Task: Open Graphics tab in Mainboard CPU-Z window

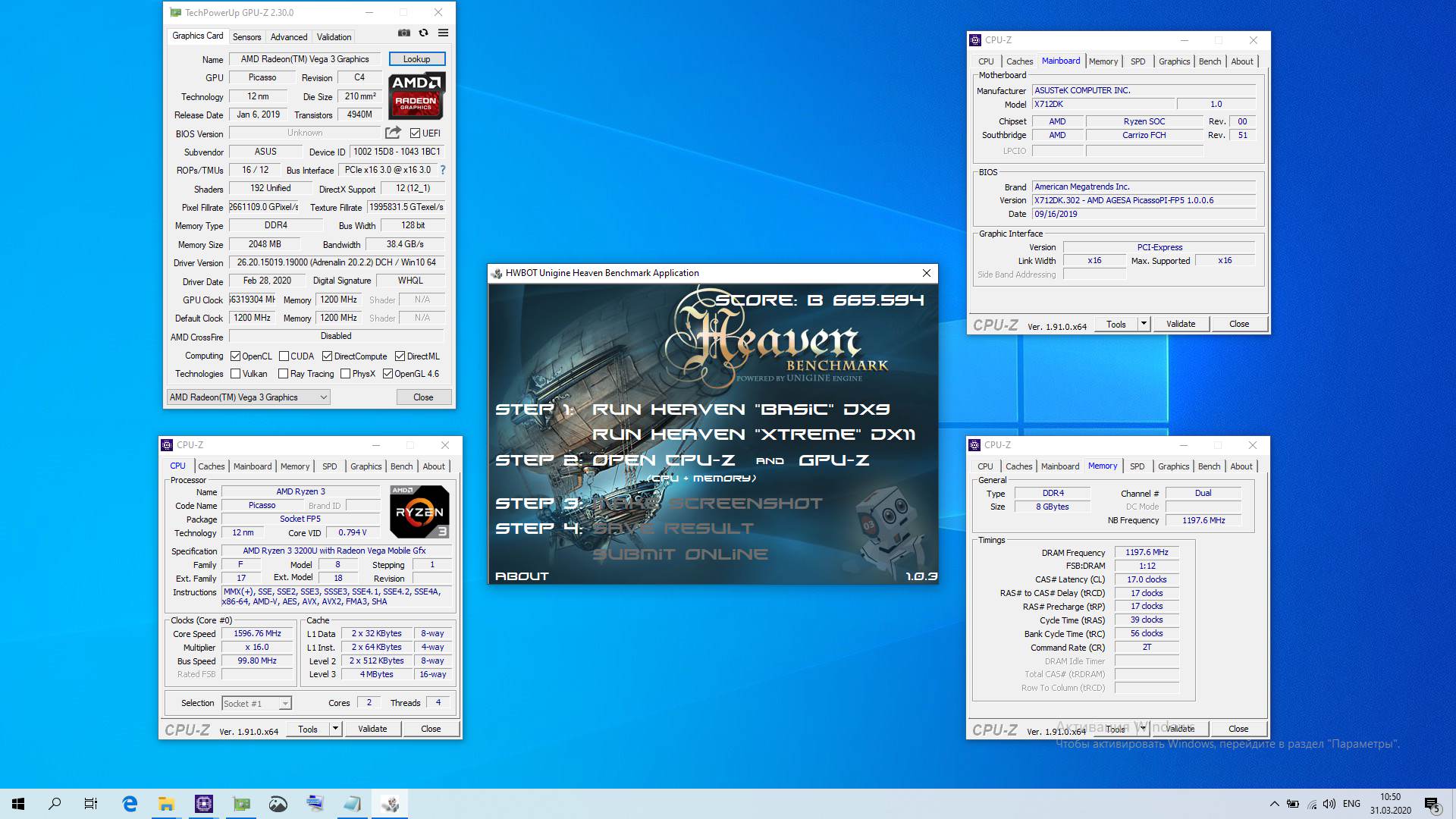Action: [x=1174, y=61]
